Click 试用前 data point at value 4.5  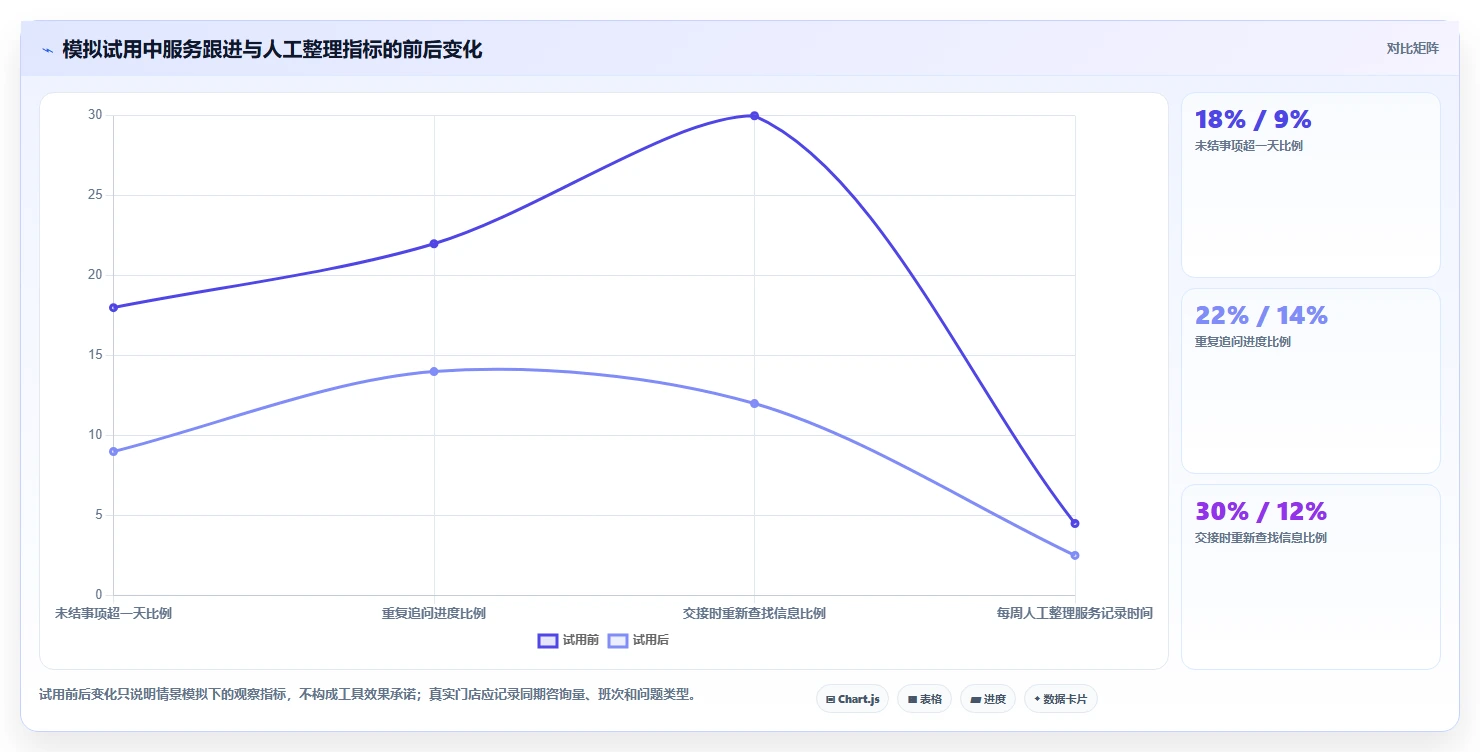(x=1075, y=523)
